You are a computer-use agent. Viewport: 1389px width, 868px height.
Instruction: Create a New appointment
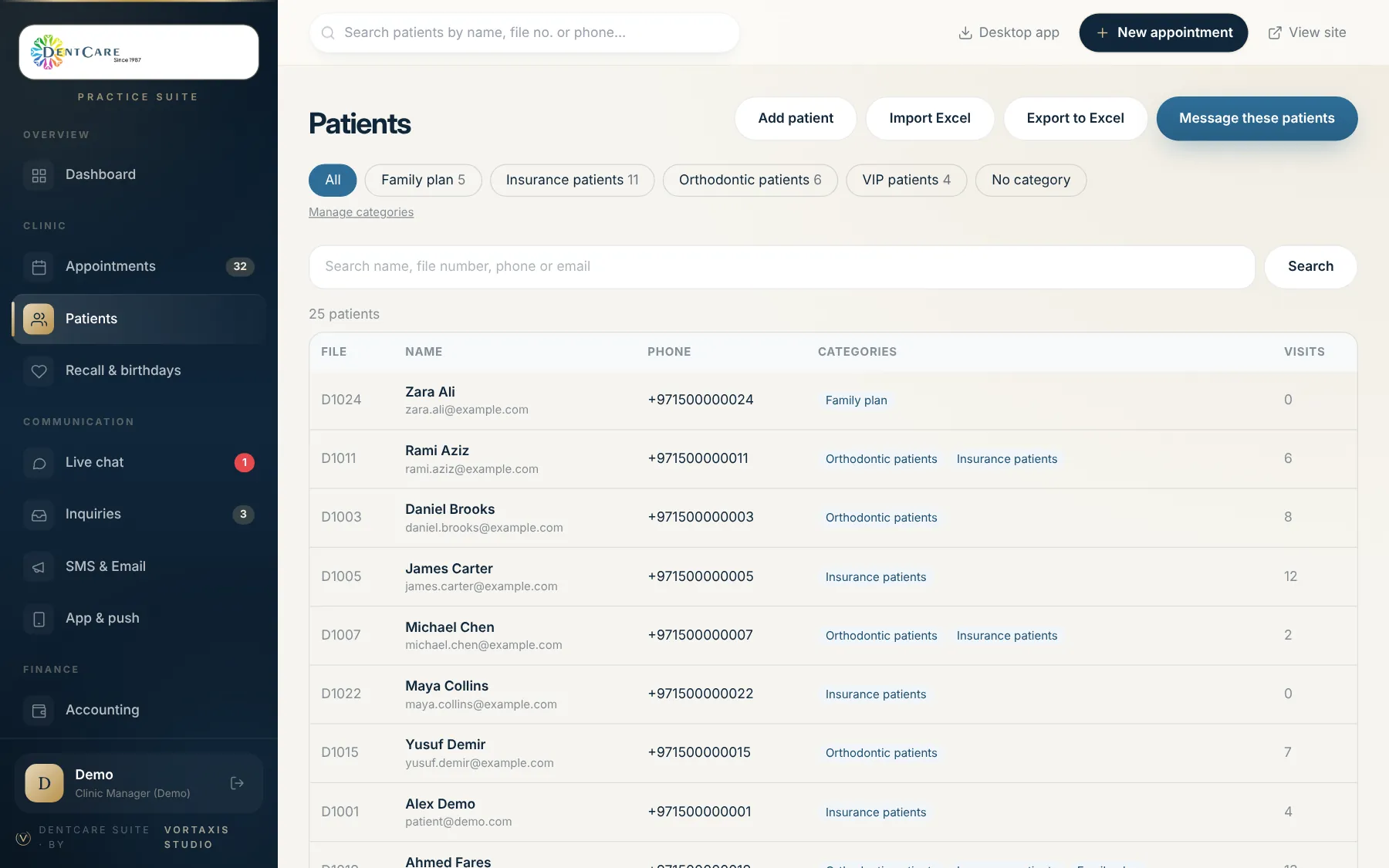[x=1163, y=32]
